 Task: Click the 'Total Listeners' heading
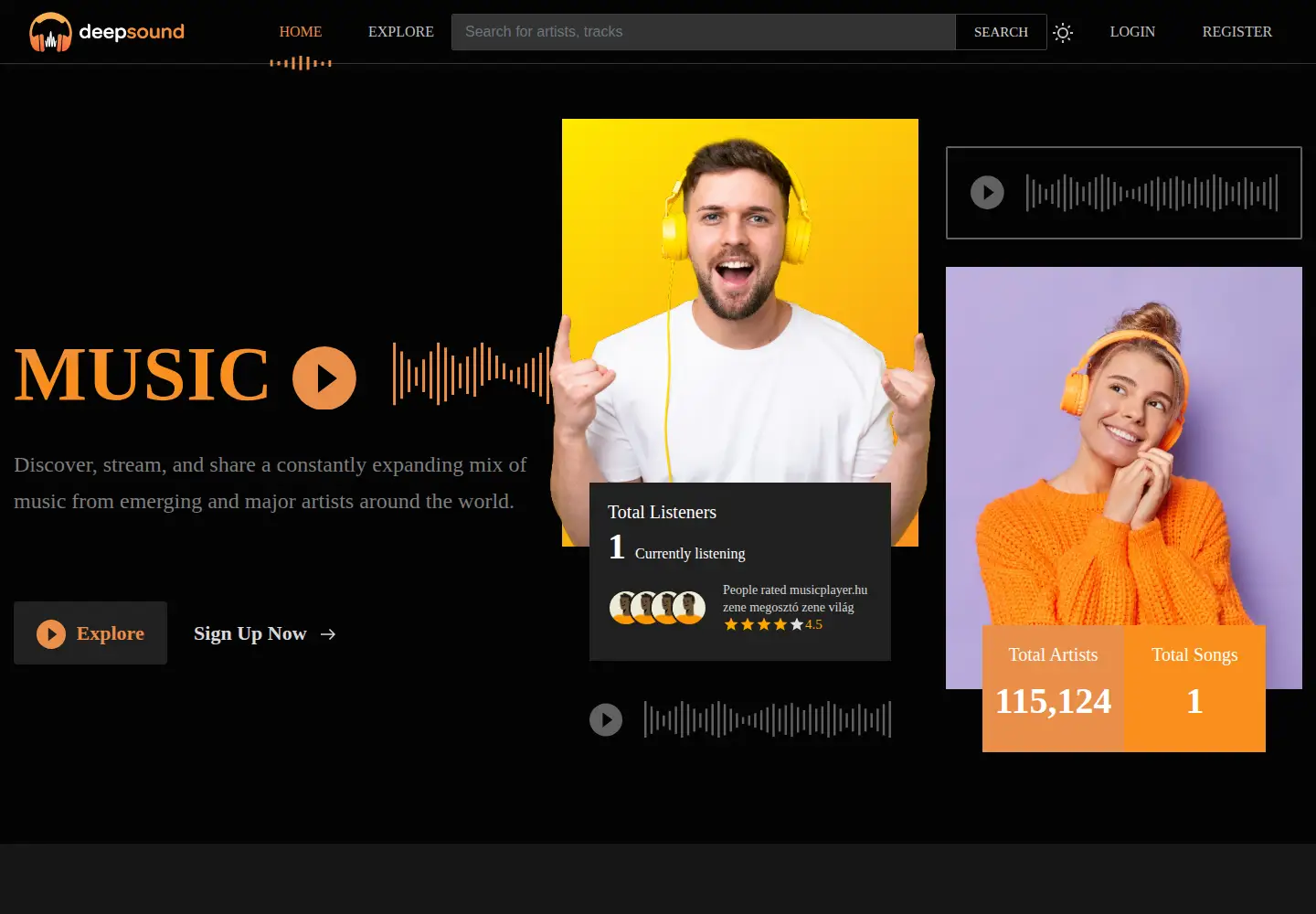[662, 512]
